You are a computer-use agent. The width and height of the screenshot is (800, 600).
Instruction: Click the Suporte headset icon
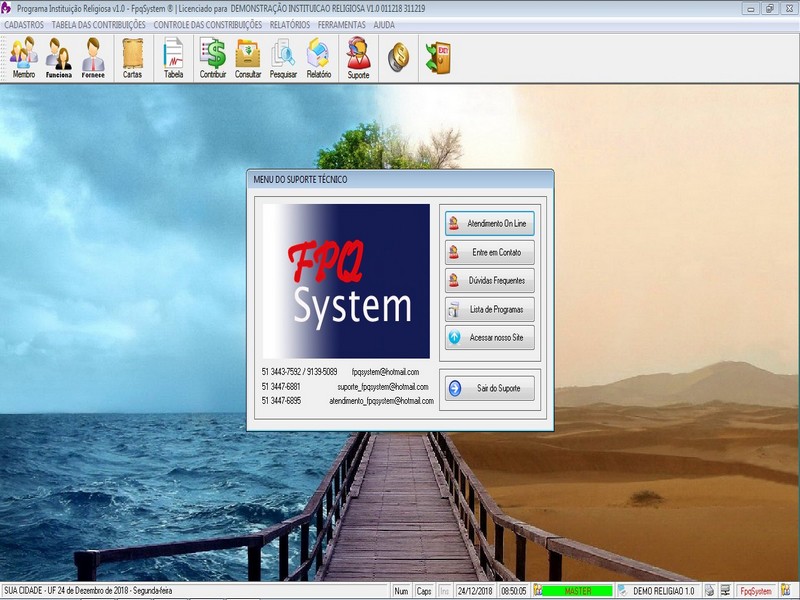tap(358, 58)
